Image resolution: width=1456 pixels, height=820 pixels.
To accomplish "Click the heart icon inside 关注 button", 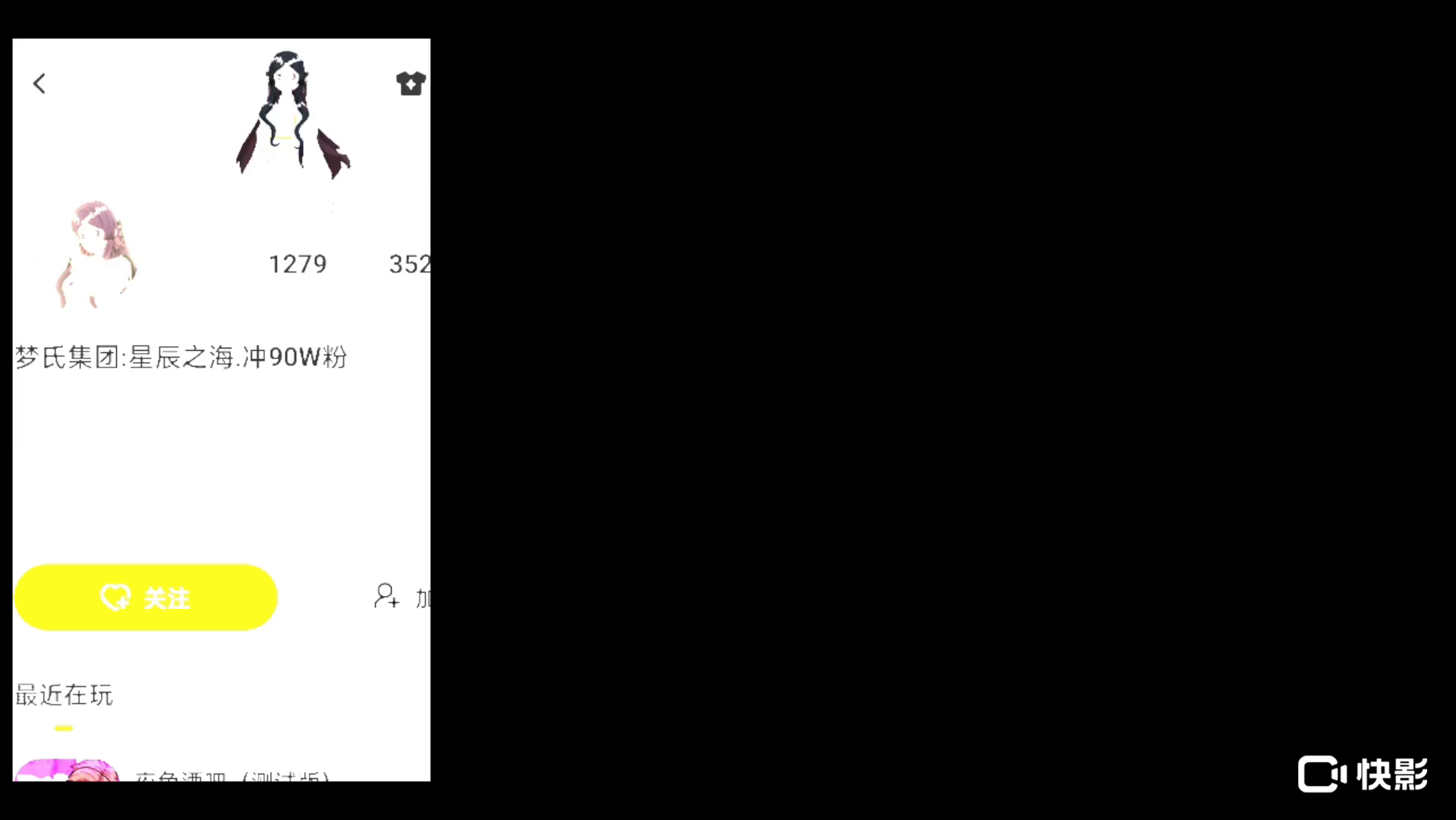I will pyautogui.click(x=115, y=598).
